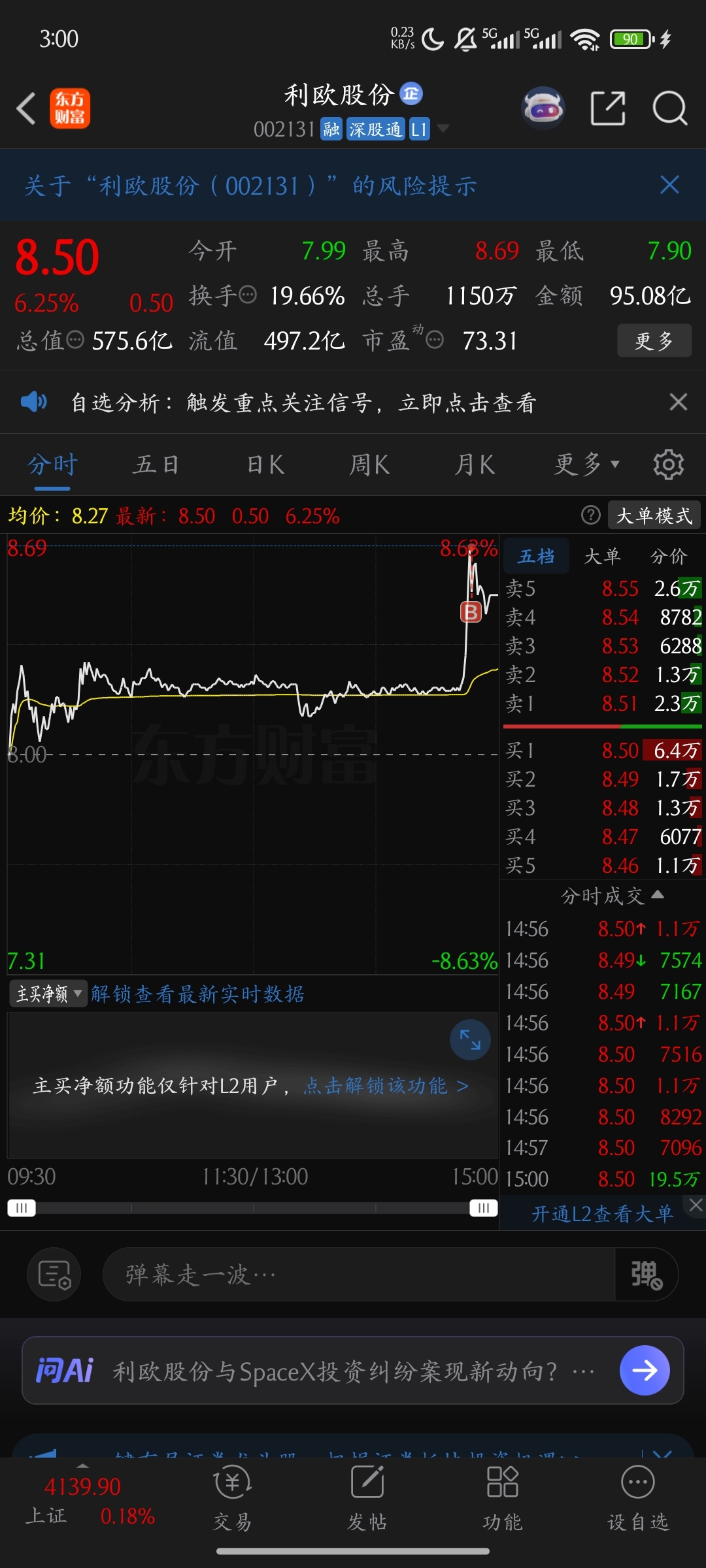706x1568 pixels.
Task: Tap the B buy marker on chart
Action: coord(471,612)
